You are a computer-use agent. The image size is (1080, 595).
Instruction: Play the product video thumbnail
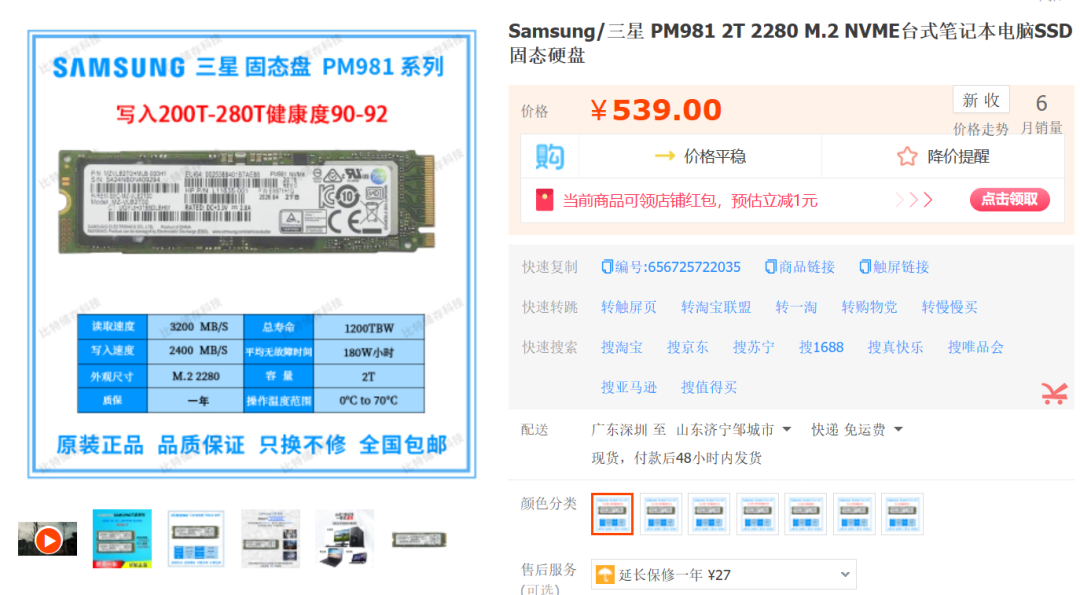click(48, 540)
